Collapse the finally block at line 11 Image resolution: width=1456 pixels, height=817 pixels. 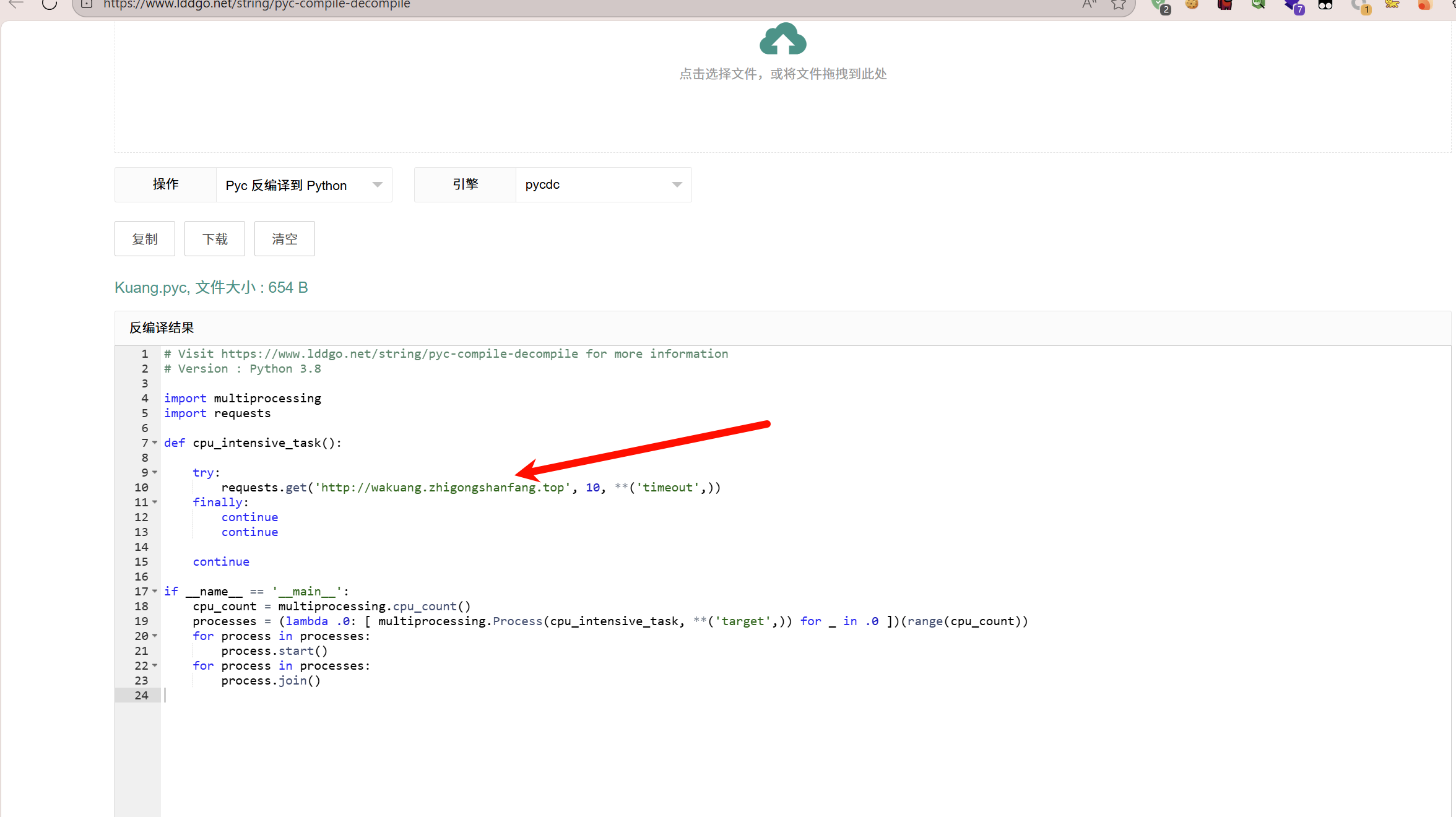coord(155,502)
